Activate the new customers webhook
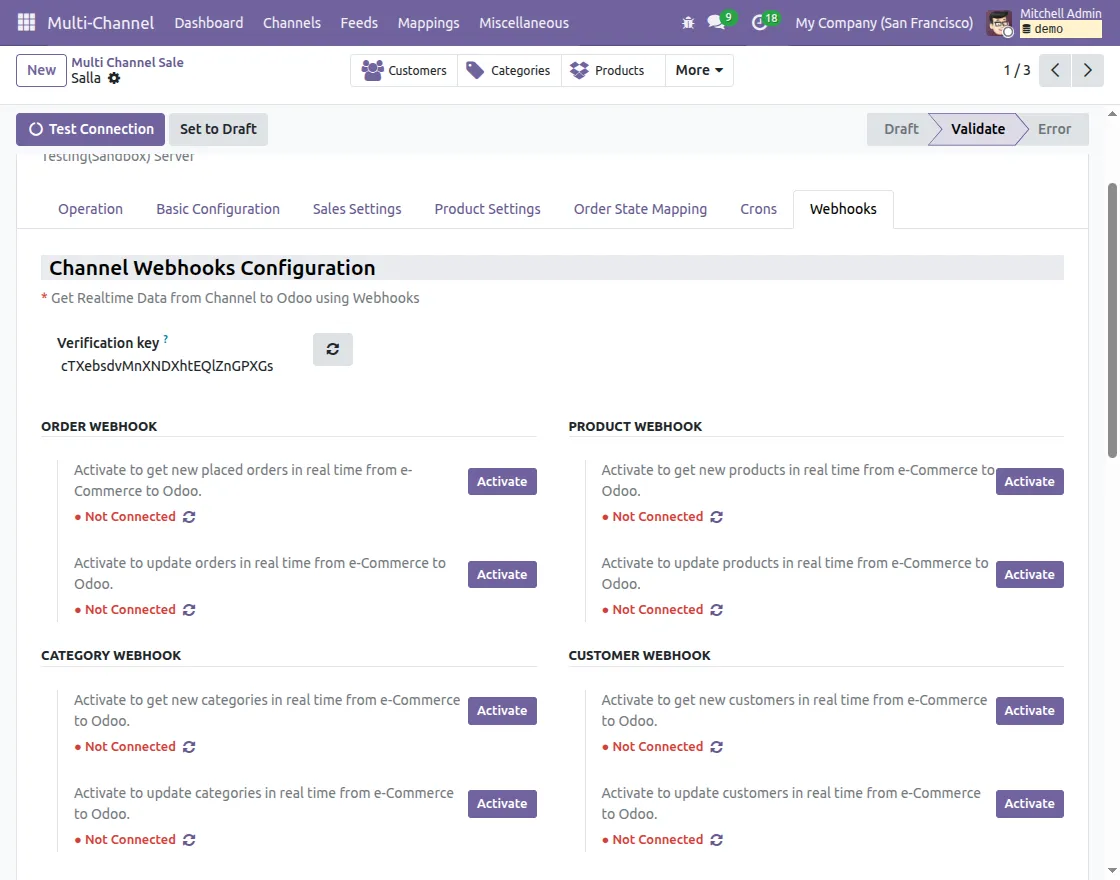 tap(1029, 710)
